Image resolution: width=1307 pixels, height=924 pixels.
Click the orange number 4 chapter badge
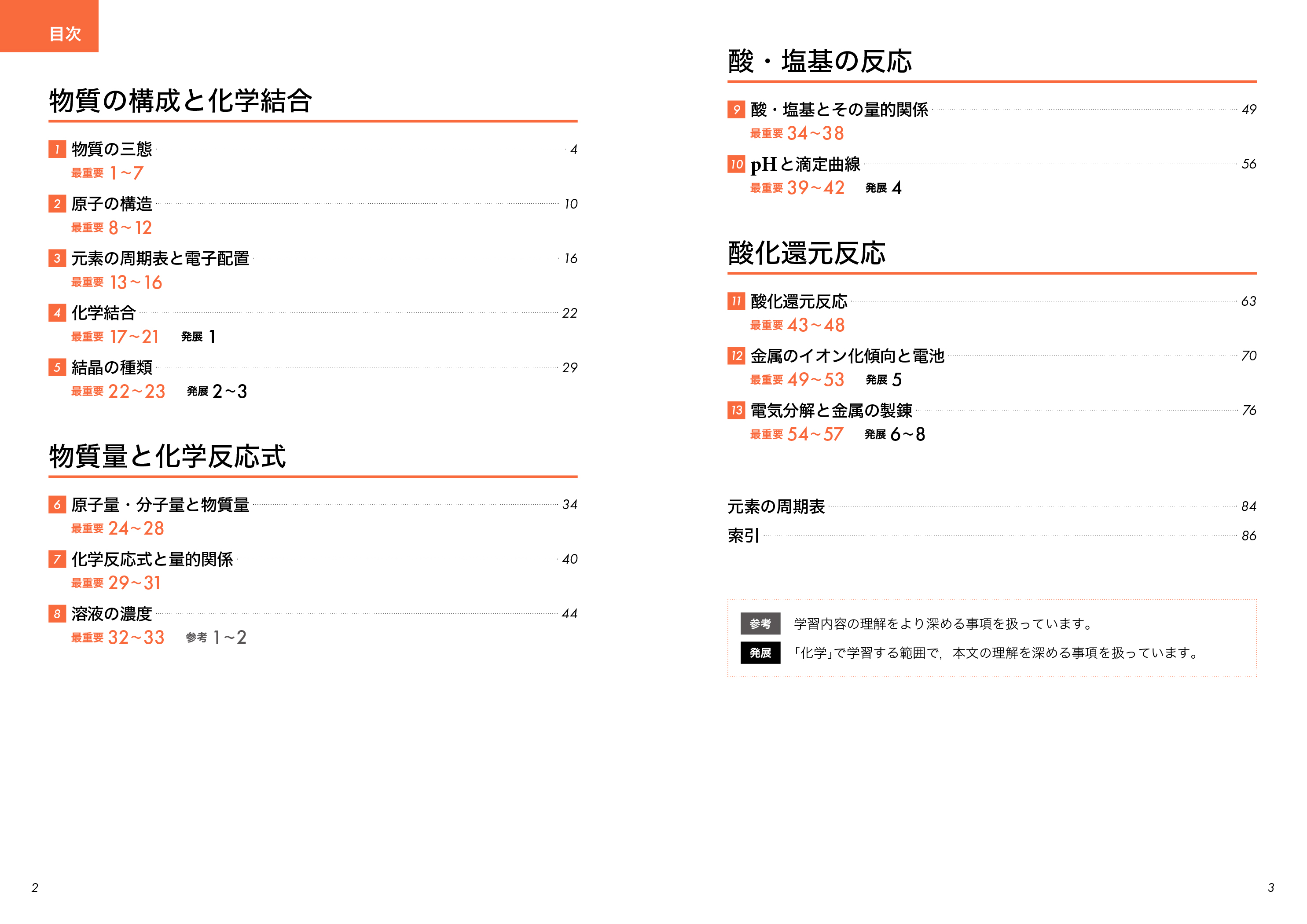(57, 313)
